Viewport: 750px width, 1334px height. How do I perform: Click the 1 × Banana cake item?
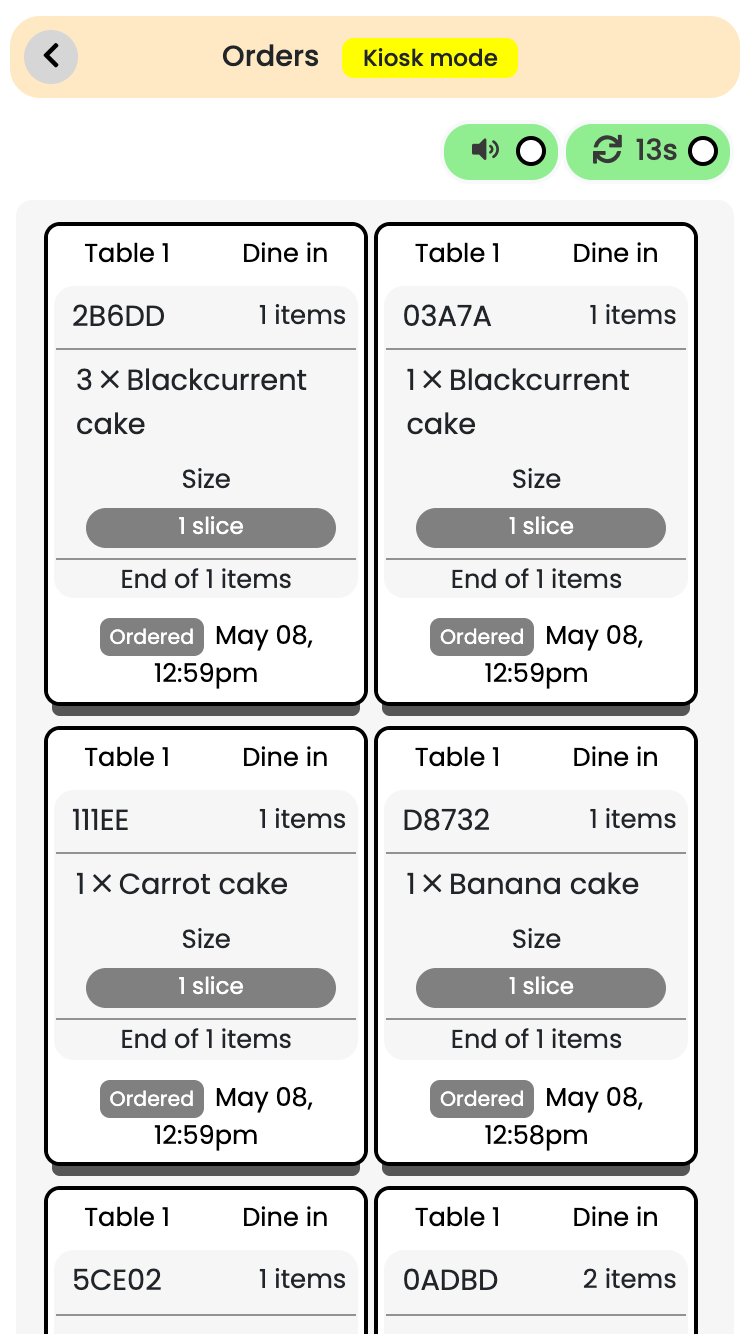point(522,884)
